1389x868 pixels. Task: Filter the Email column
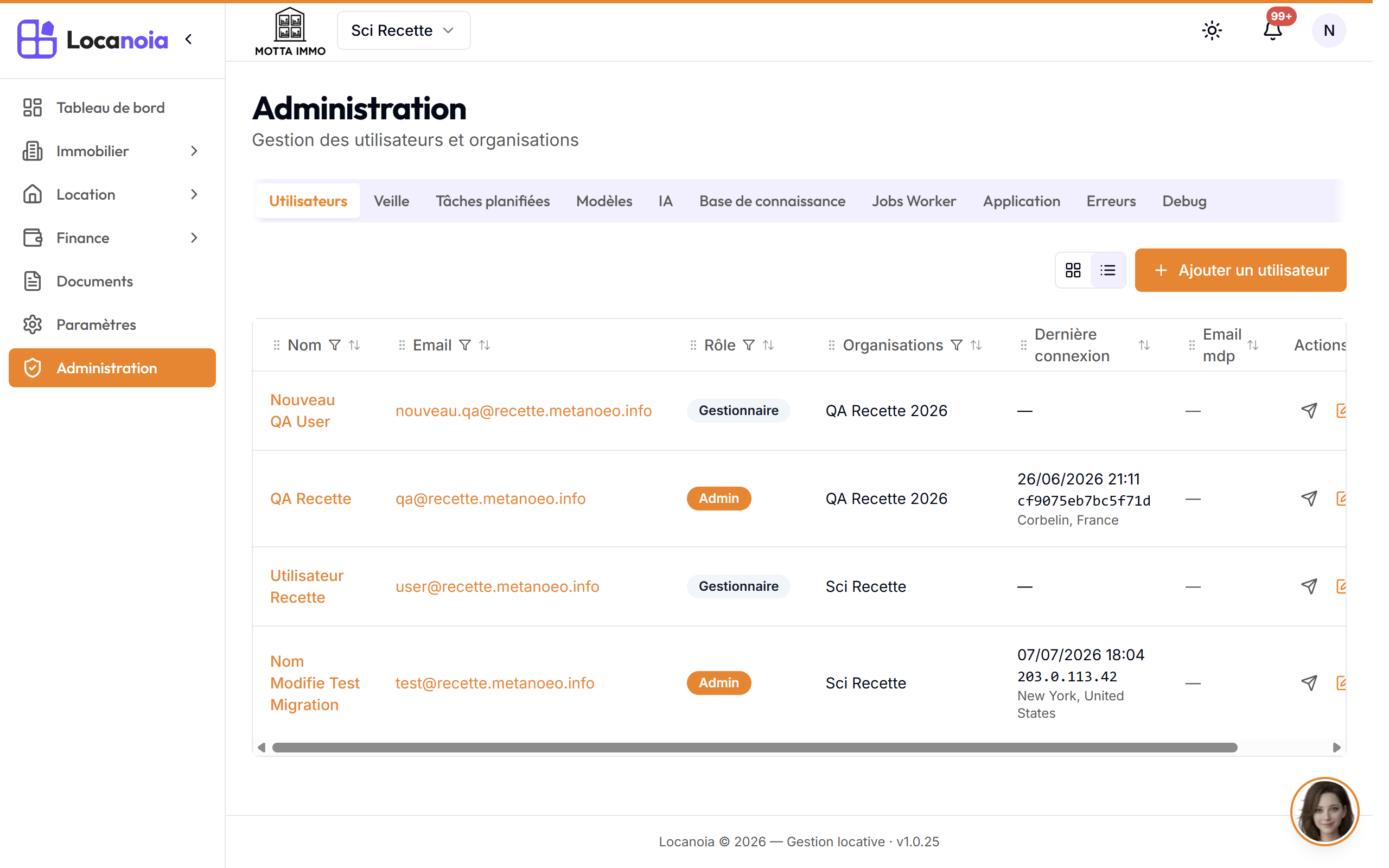tap(465, 345)
